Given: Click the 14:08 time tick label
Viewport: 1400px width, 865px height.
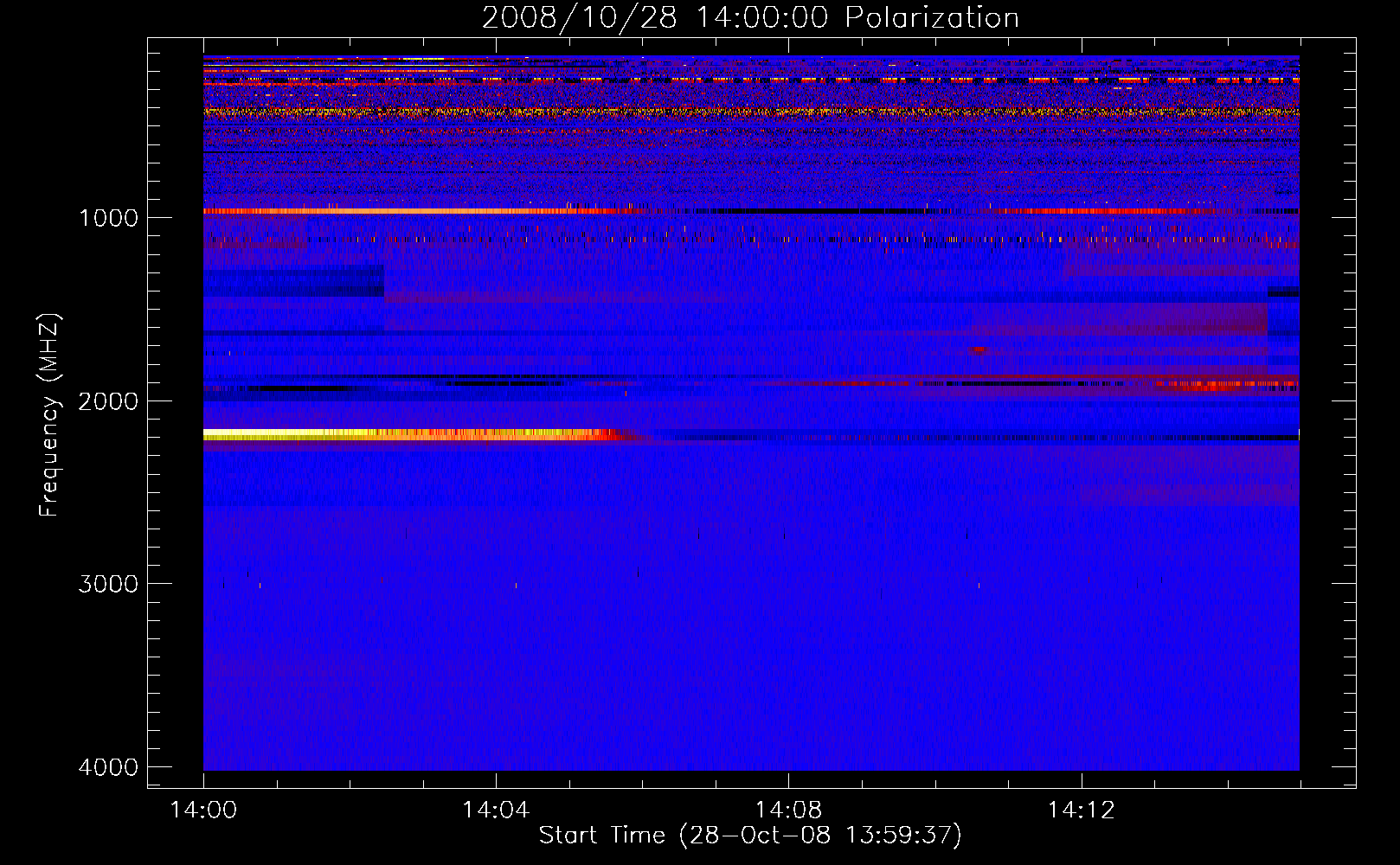Looking at the screenshot, I should [x=788, y=811].
